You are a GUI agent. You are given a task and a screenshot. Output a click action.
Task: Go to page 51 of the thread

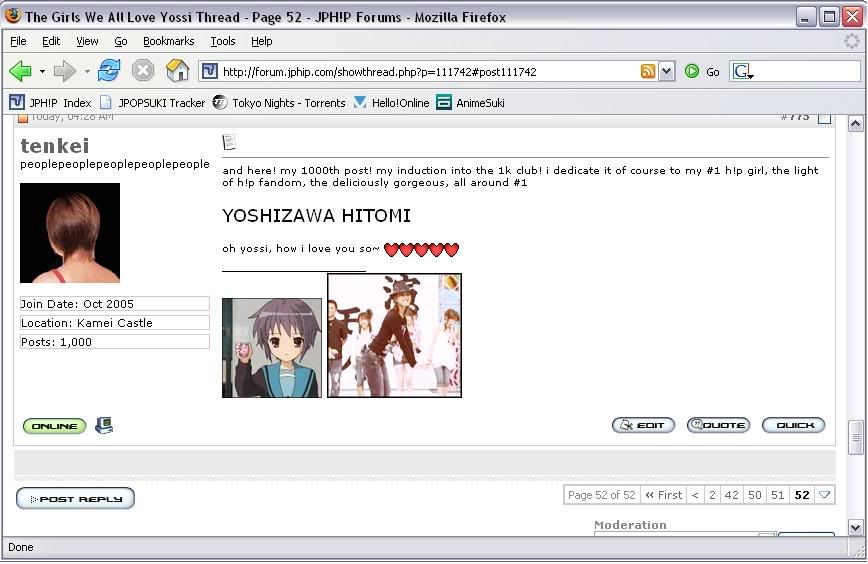click(778, 495)
